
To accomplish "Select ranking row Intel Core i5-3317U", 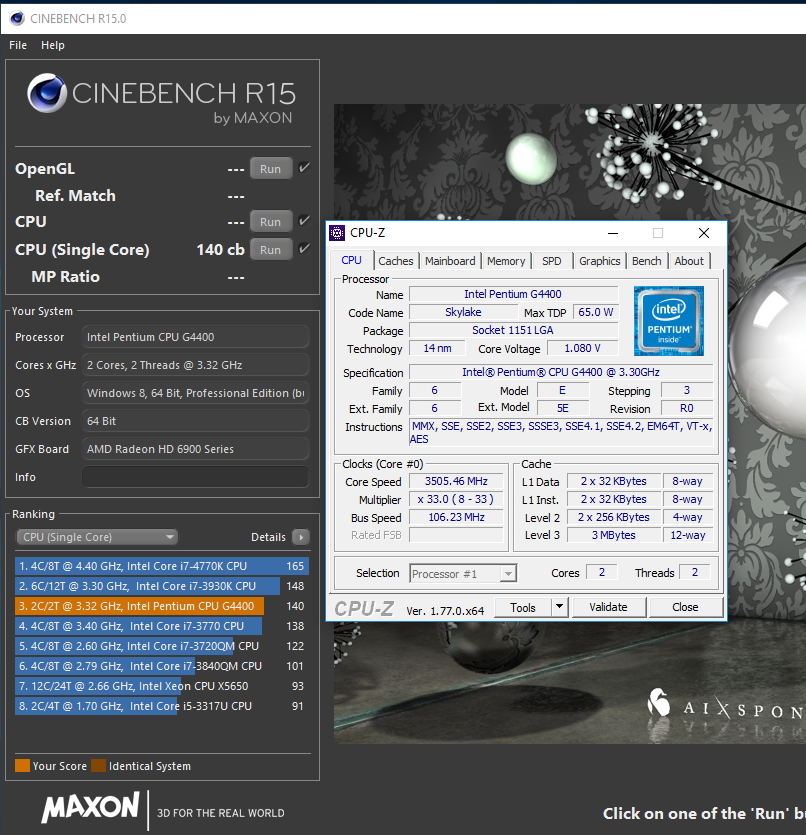I will 162,706.
